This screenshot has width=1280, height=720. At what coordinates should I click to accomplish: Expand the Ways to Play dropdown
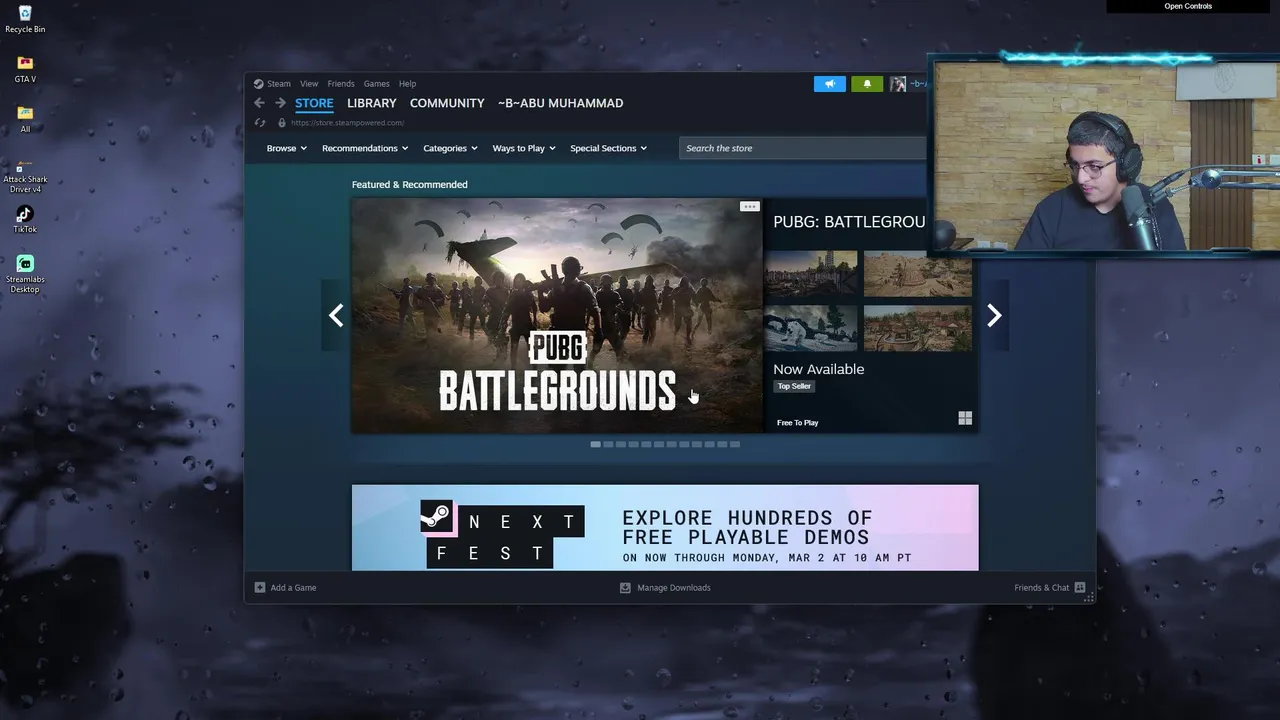pos(524,148)
